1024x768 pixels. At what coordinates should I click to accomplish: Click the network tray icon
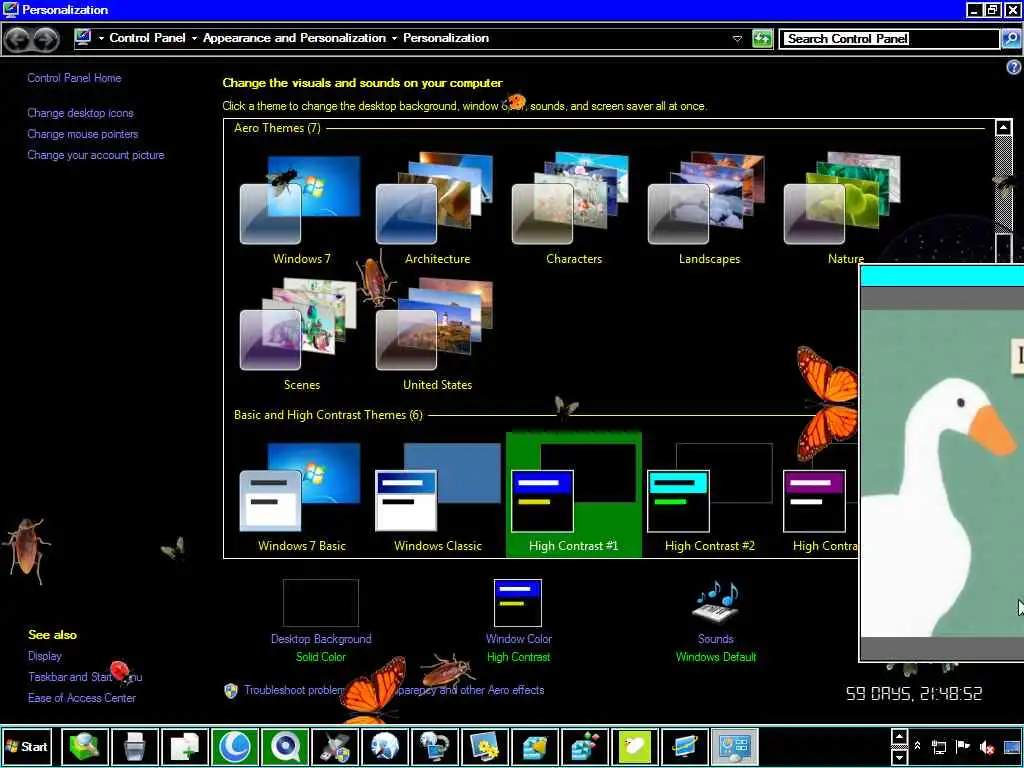pyautogui.click(x=939, y=746)
